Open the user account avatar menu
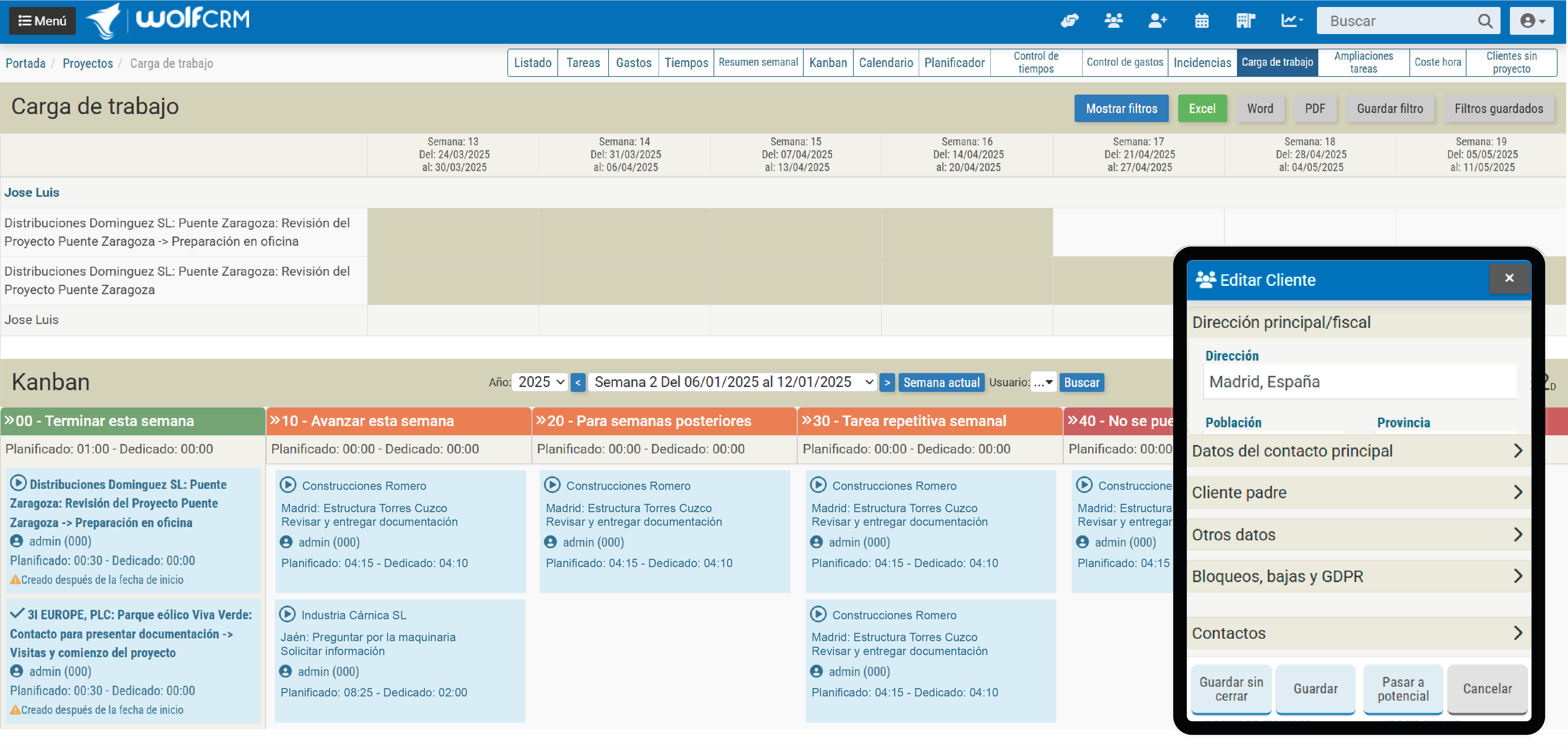The height and width of the screenshot is (750, 1568). [1532, 21]
